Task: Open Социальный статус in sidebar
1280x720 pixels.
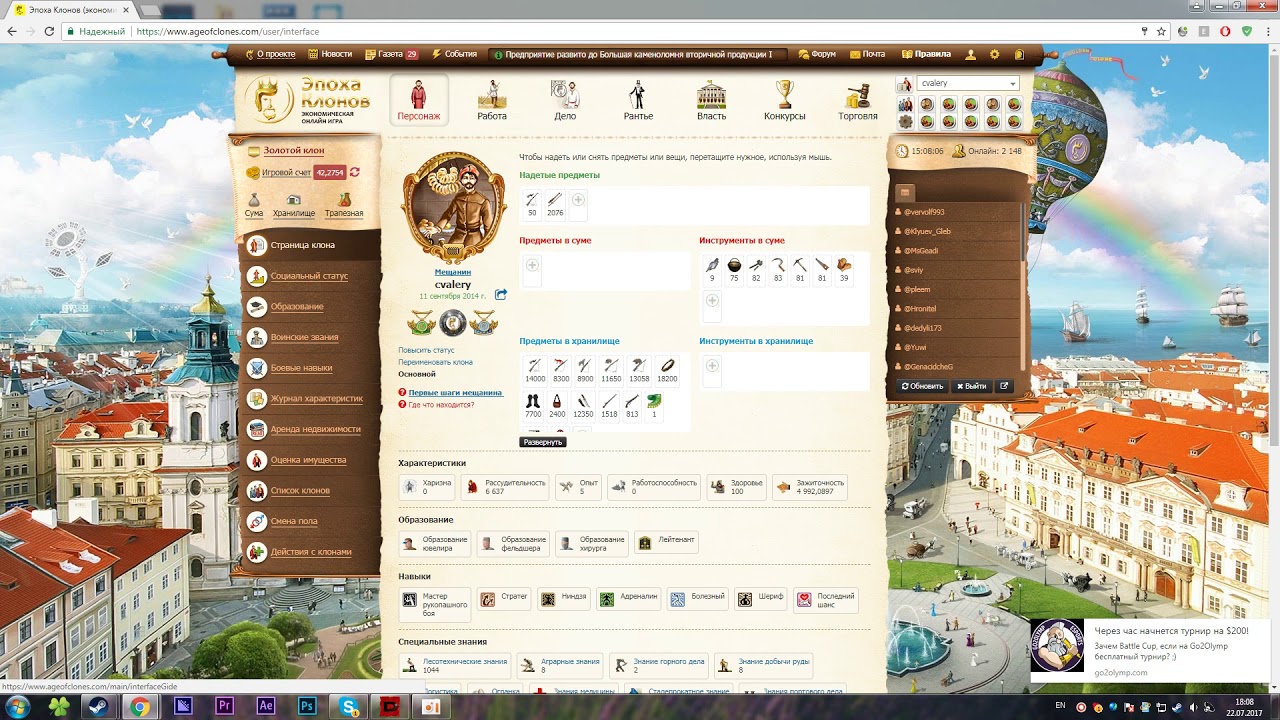Action: click(310, 276)
